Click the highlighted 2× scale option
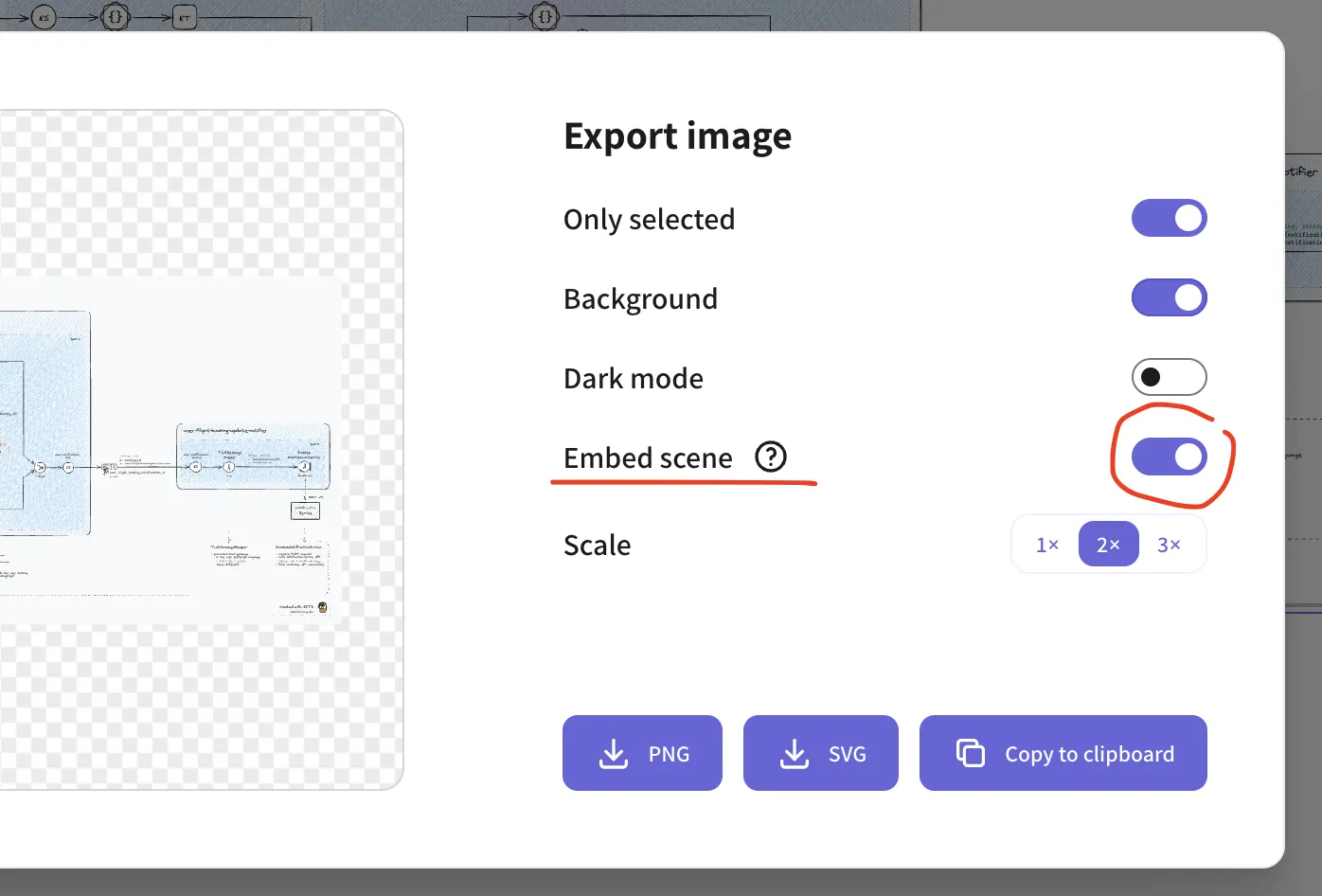The image size is (1322, 896). pyautogui.click(x=1108, y=544)
